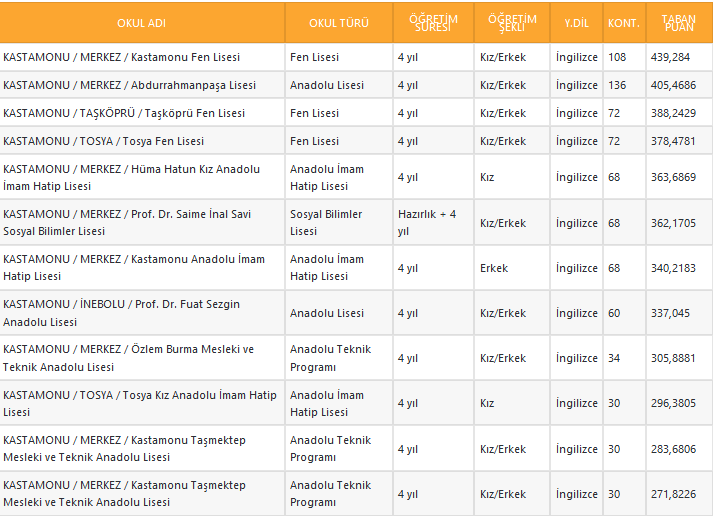Select Hüma Hatun Kız Anadolu İmam Hatip Lisesi
The image size is (713, 518).
pyautogui.click(x=131, y=177)
